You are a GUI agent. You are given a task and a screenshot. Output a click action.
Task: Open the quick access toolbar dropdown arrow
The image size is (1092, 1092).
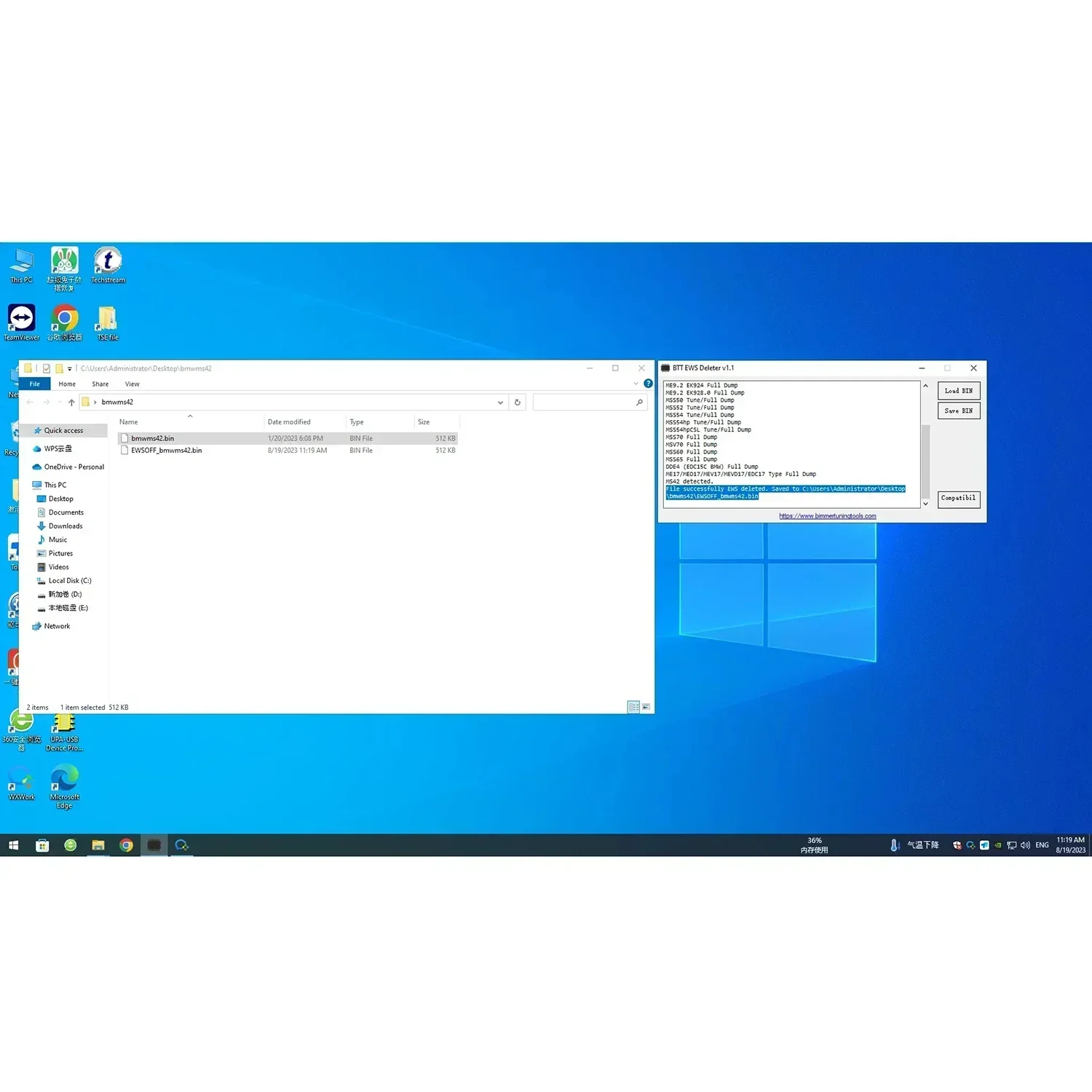click(70, 368)
